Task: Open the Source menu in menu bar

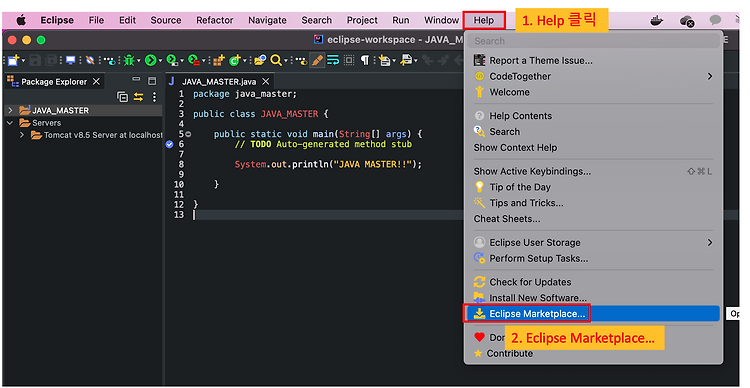Action: click(165, 20)
